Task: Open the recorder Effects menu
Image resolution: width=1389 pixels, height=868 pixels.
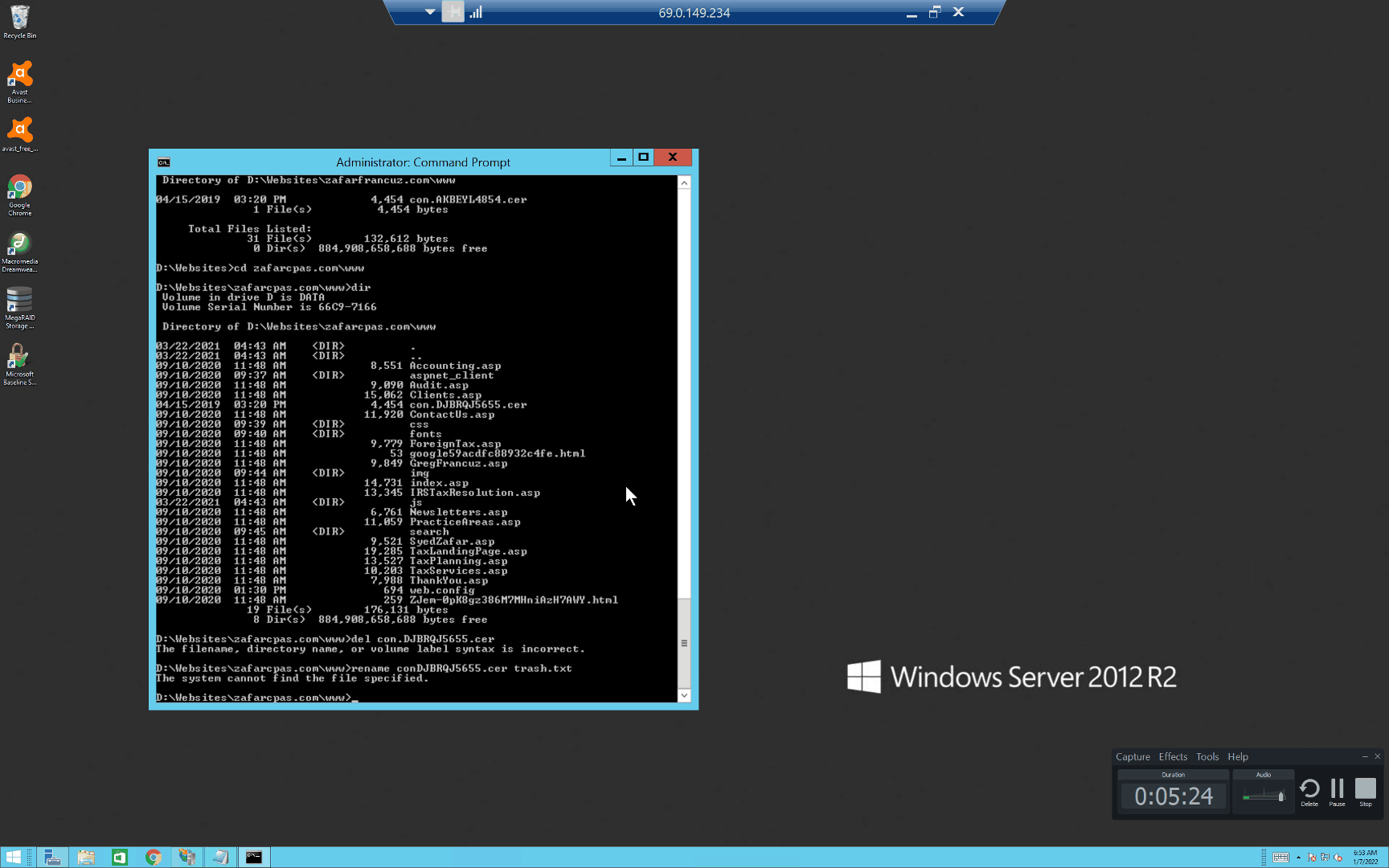Action: tap(1173, 757)
